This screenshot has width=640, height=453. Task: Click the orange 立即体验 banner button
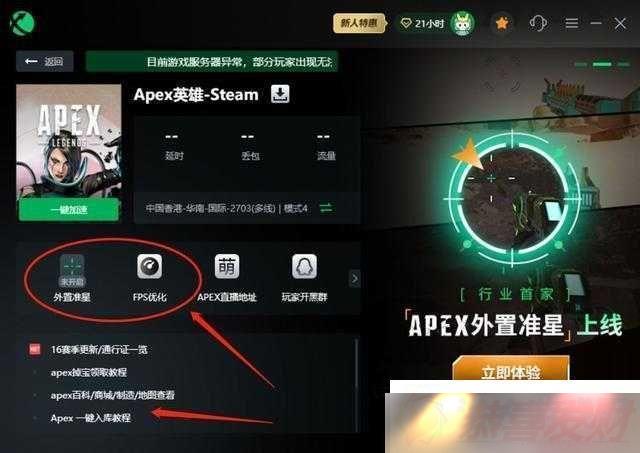click(511, 369)
